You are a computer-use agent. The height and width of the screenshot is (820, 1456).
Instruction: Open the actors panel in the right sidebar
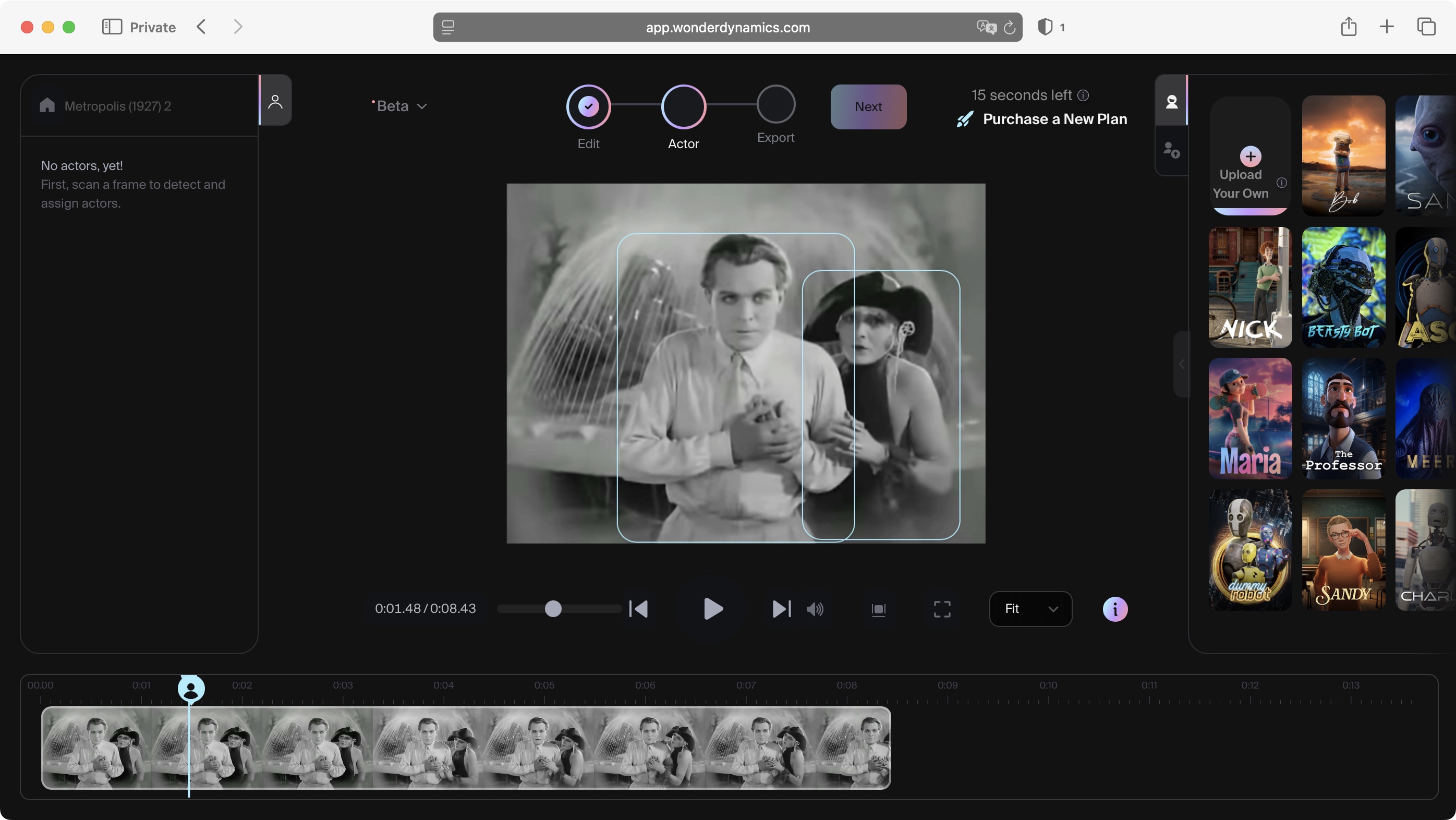[x=1172, y=101]
